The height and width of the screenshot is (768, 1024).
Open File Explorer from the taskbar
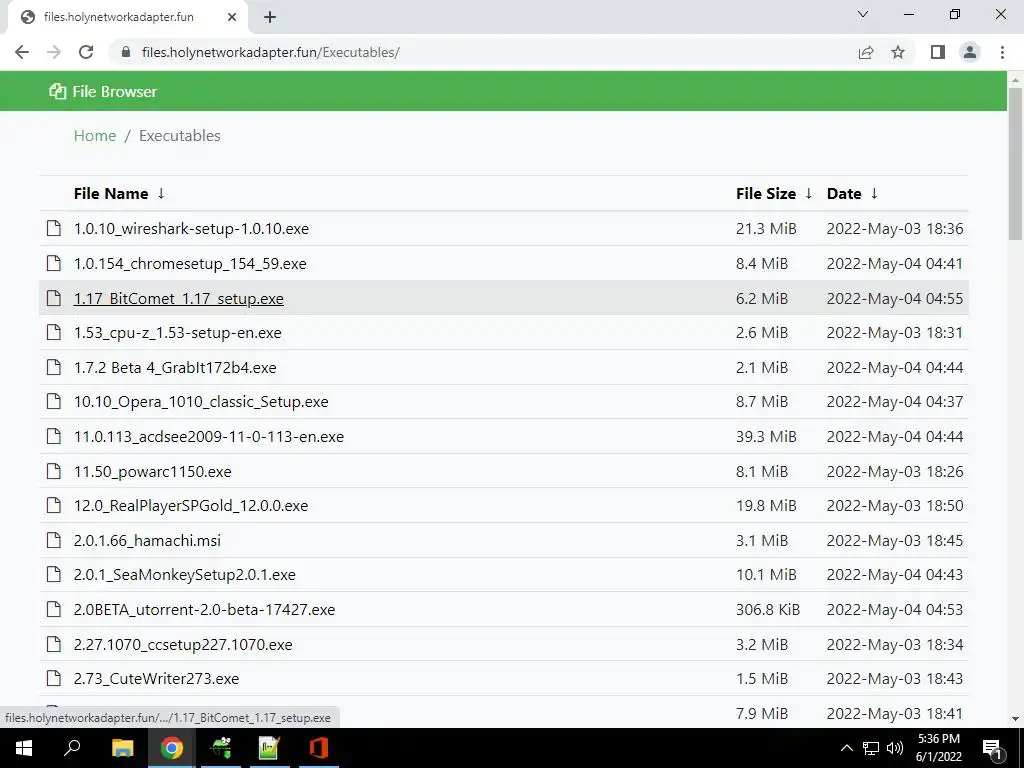122,748
